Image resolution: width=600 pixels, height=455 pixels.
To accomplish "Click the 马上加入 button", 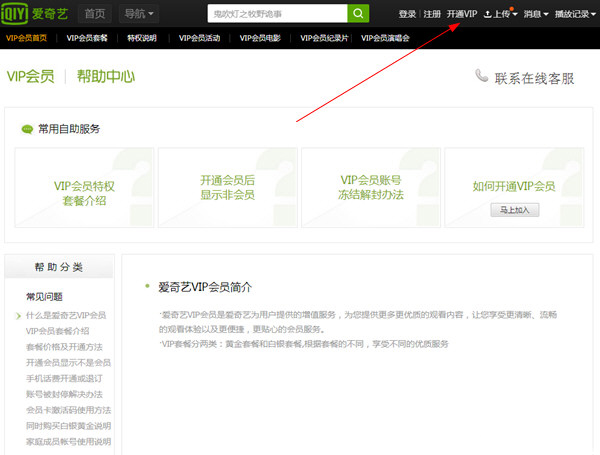I will pos(515,210).
